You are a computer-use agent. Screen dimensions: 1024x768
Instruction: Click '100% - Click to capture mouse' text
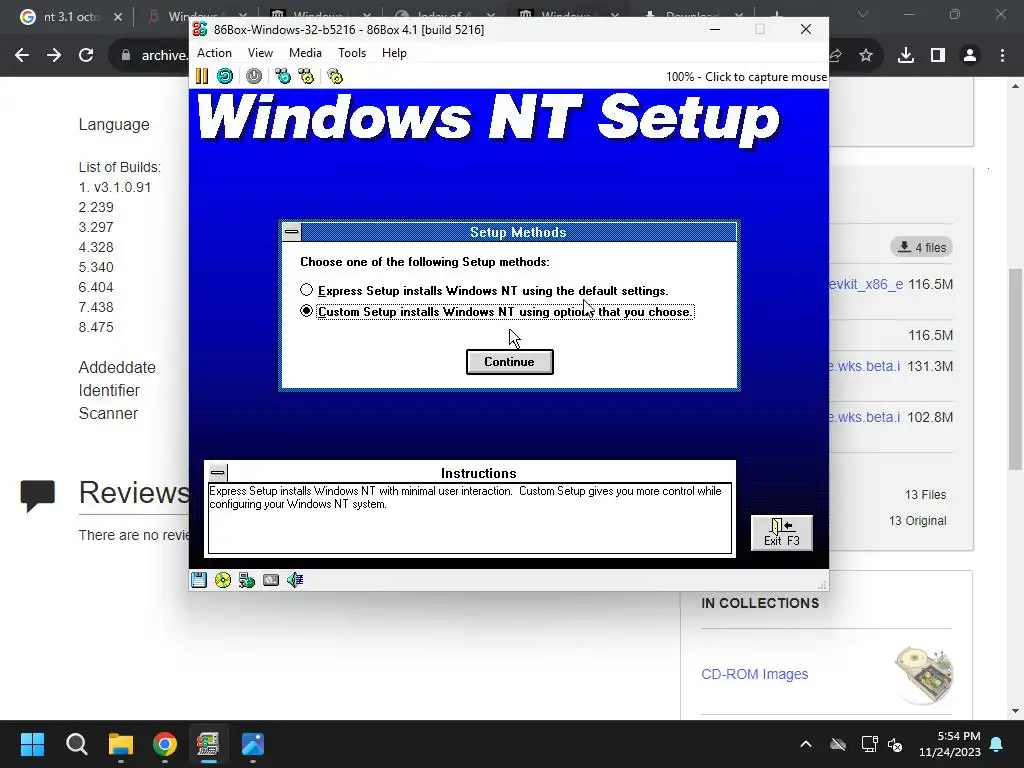pyautogui.click(x=746, y=77)
